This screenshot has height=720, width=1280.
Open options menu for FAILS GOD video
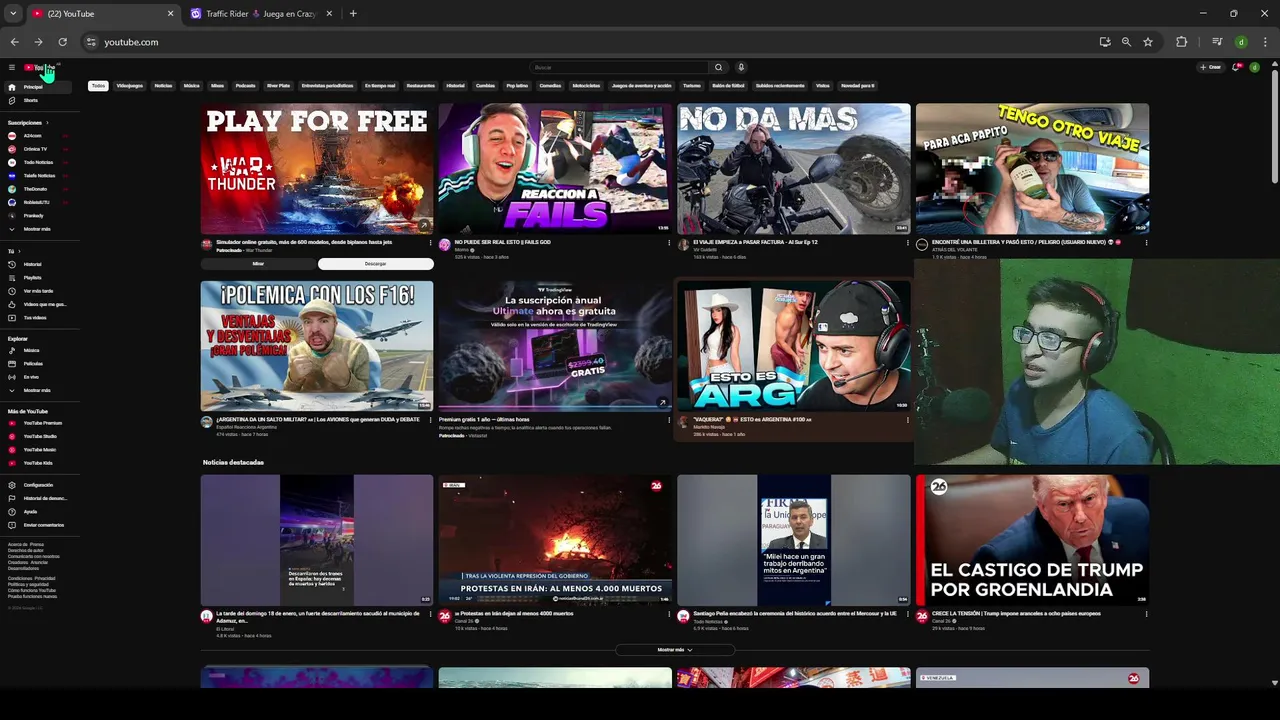[x=669, y=242]
